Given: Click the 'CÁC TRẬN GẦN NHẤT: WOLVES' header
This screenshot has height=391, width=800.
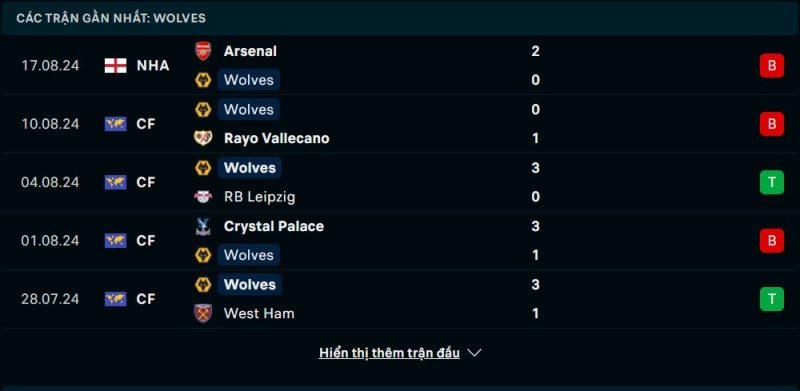Looking at the screenshot, I should pyautogui.click(x=111, y=18).
